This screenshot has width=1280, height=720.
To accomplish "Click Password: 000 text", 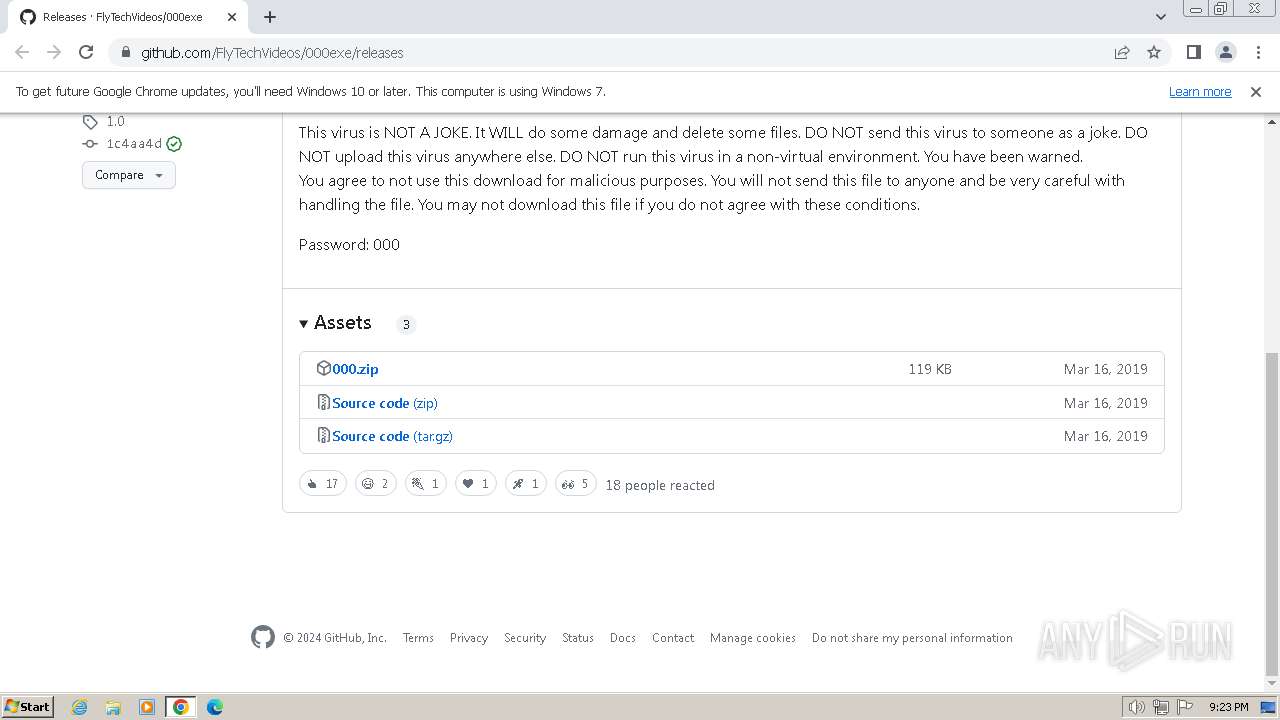I will pyautogui.click(x=349, y=244).
